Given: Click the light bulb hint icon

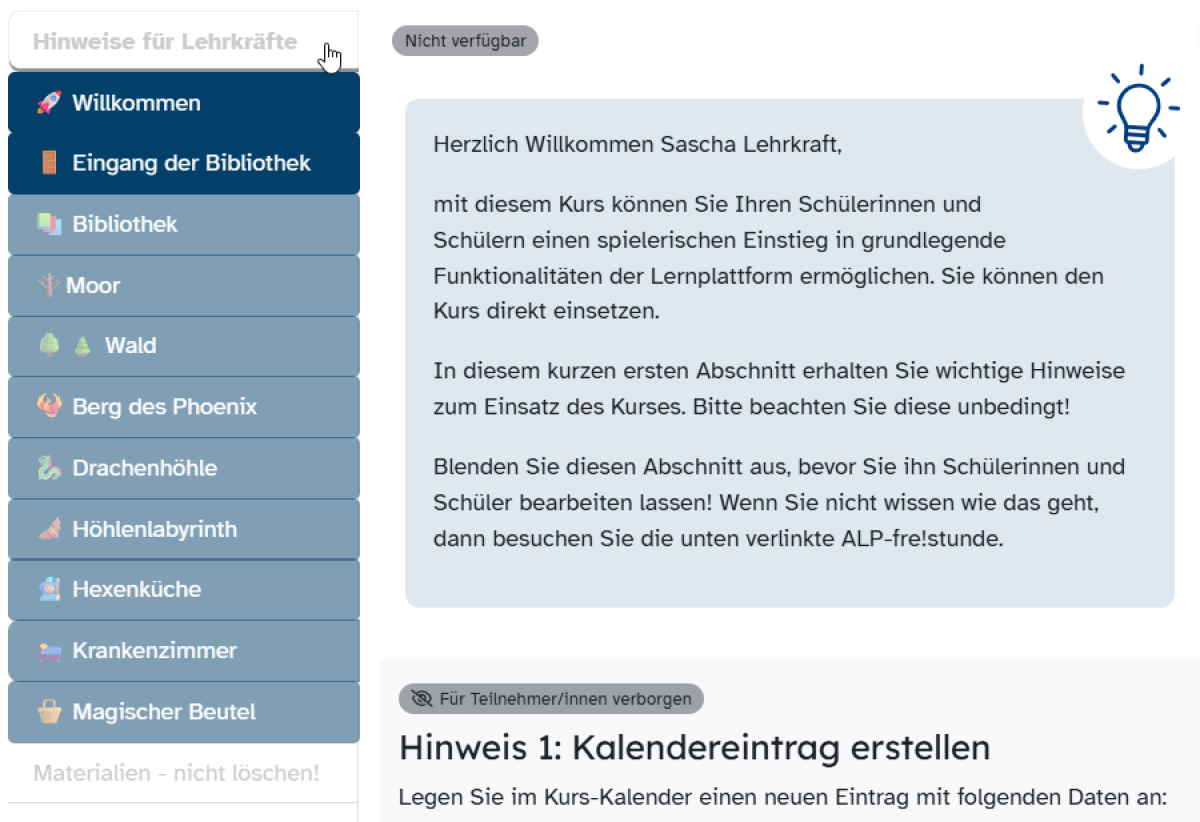Looking at the screenshot, I should click(x=1140, y=108).
